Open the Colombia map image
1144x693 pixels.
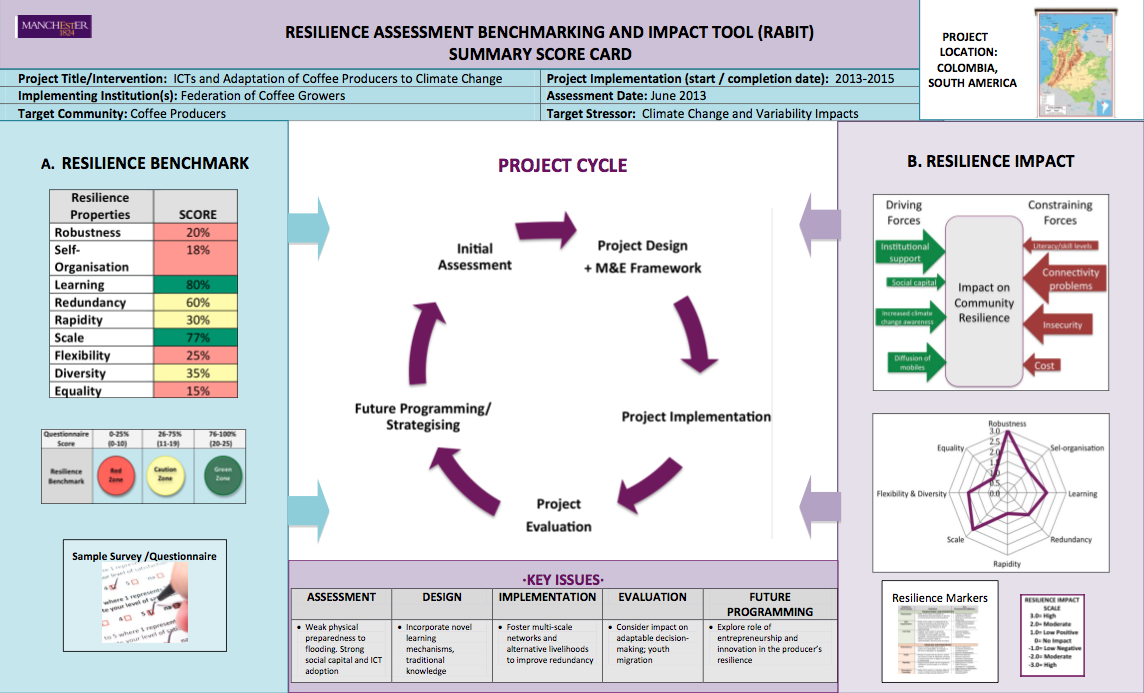(x=1075, y=63)
